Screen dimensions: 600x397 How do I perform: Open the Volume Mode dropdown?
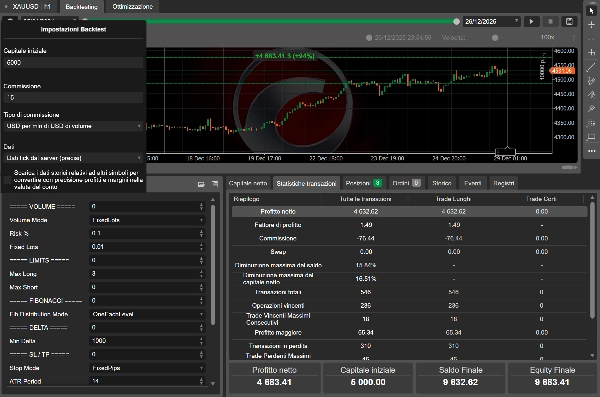(147, 220)
